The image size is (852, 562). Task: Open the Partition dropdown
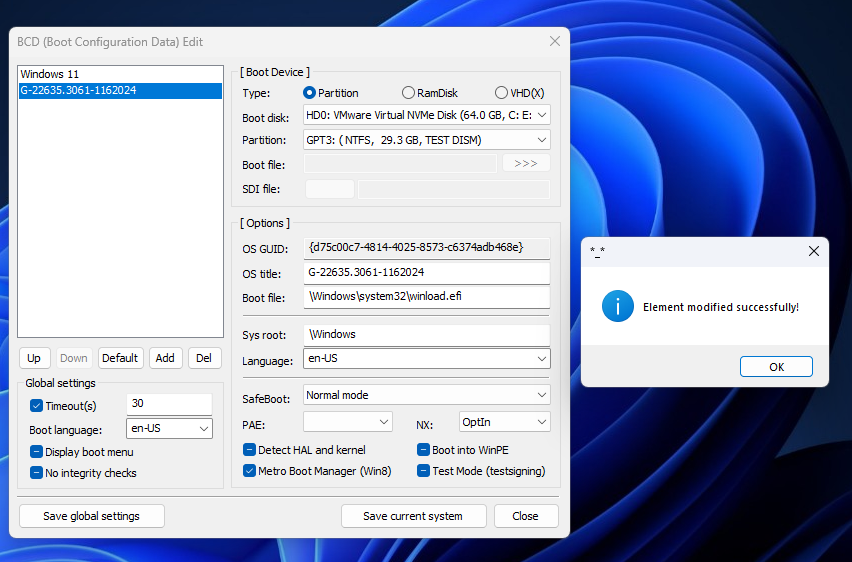[427, 140]
